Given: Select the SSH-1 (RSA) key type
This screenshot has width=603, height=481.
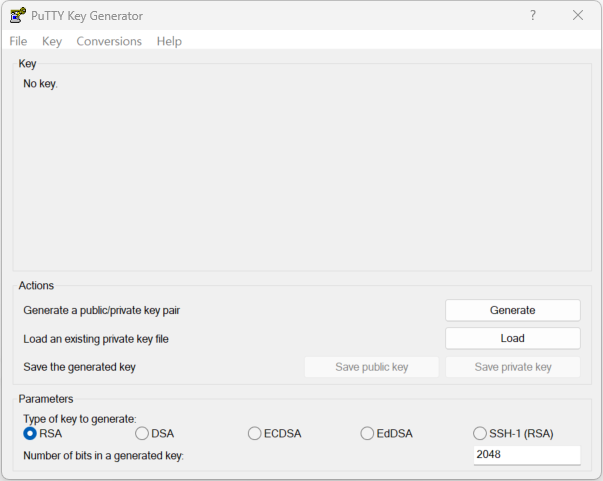Looking at the screenshot, I should coord(513,433).
